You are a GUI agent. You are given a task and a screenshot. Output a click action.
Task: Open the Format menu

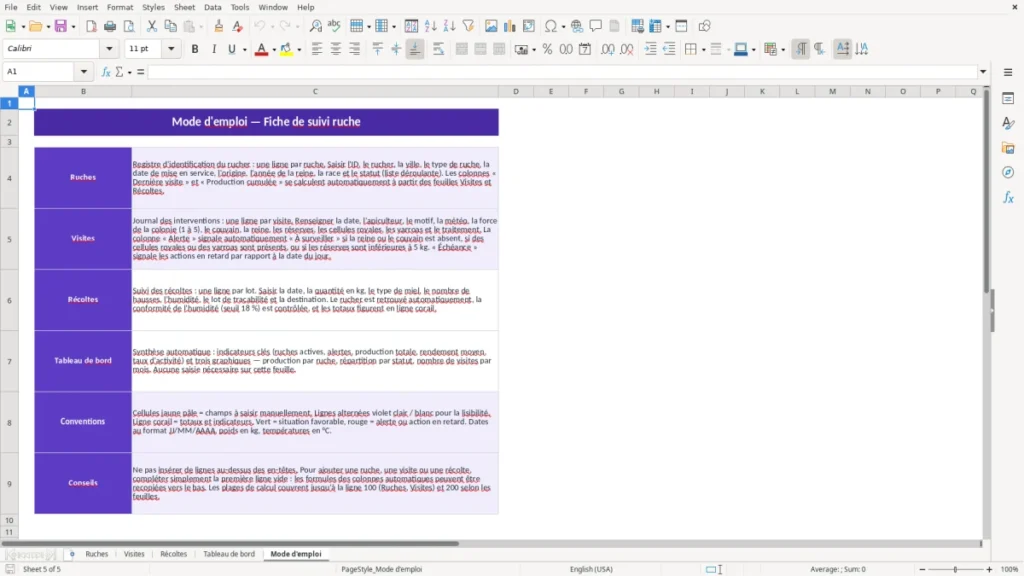120,7
